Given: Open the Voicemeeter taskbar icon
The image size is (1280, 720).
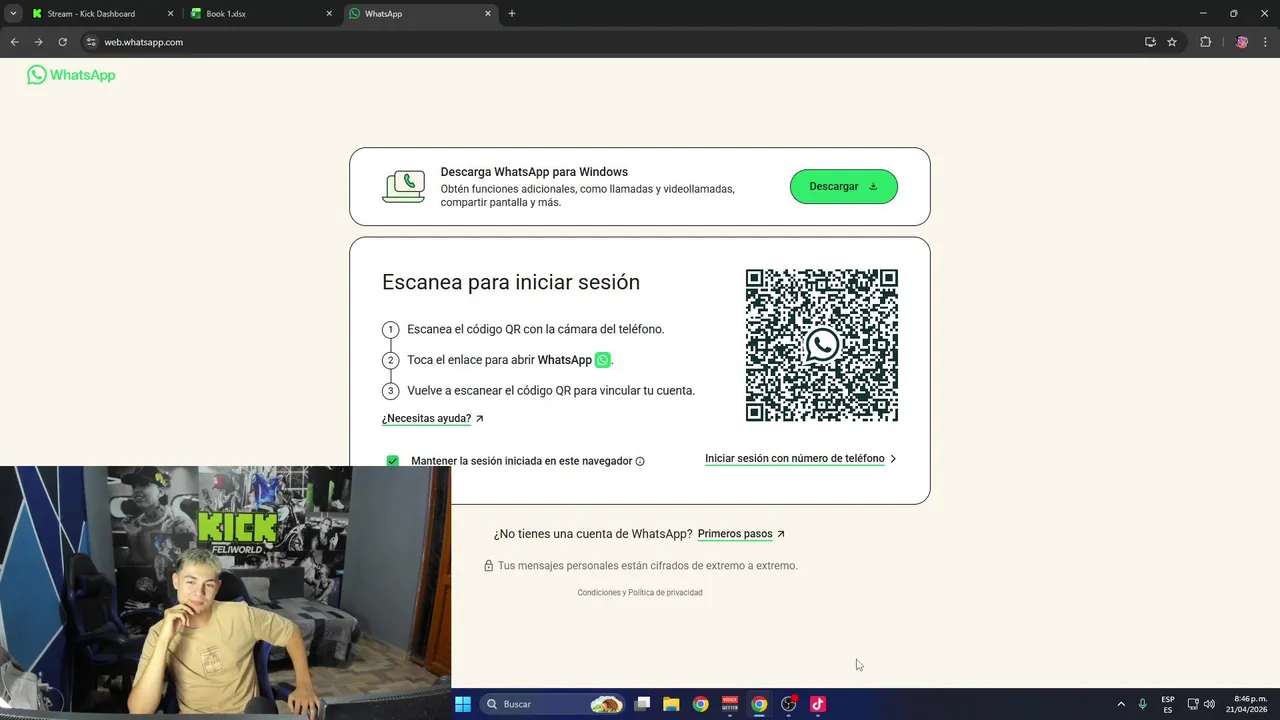Looking at the screenshot, I should click(730, 704).
